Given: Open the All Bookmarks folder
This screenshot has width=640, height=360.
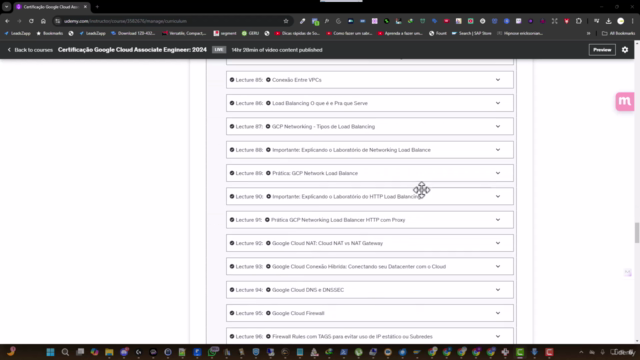Looking at the screenshot, I should click(x=618, y=33).
